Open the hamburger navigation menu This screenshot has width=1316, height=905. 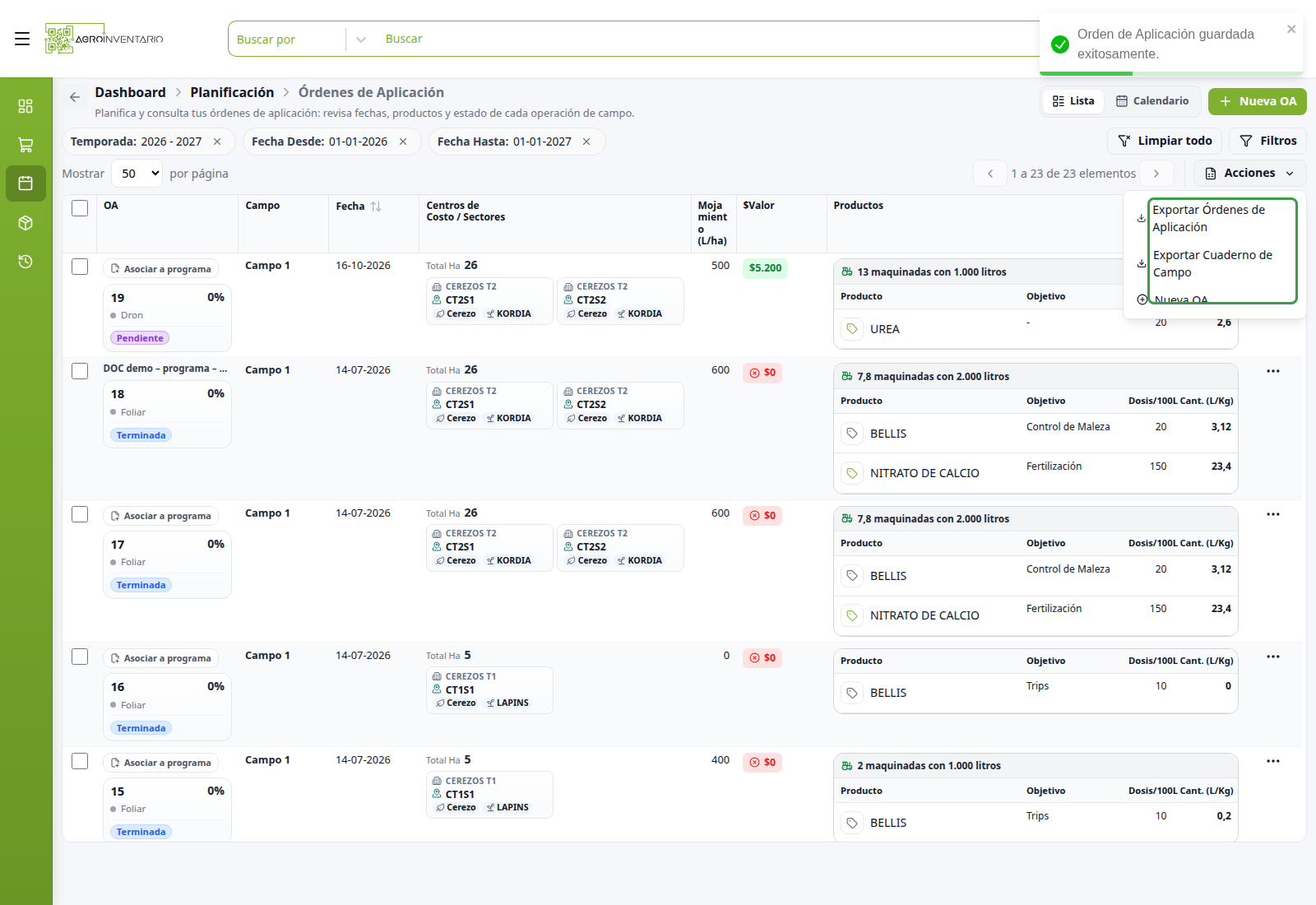(22, 39)
